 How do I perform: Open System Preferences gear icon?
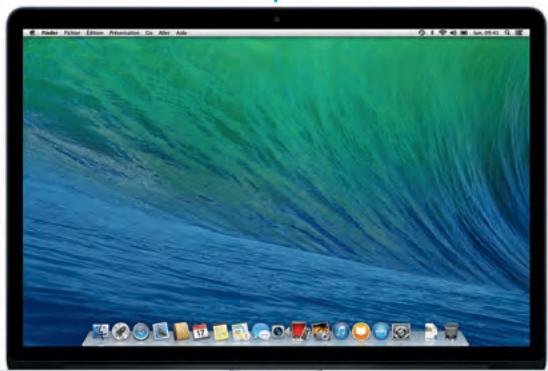(401, 331)
